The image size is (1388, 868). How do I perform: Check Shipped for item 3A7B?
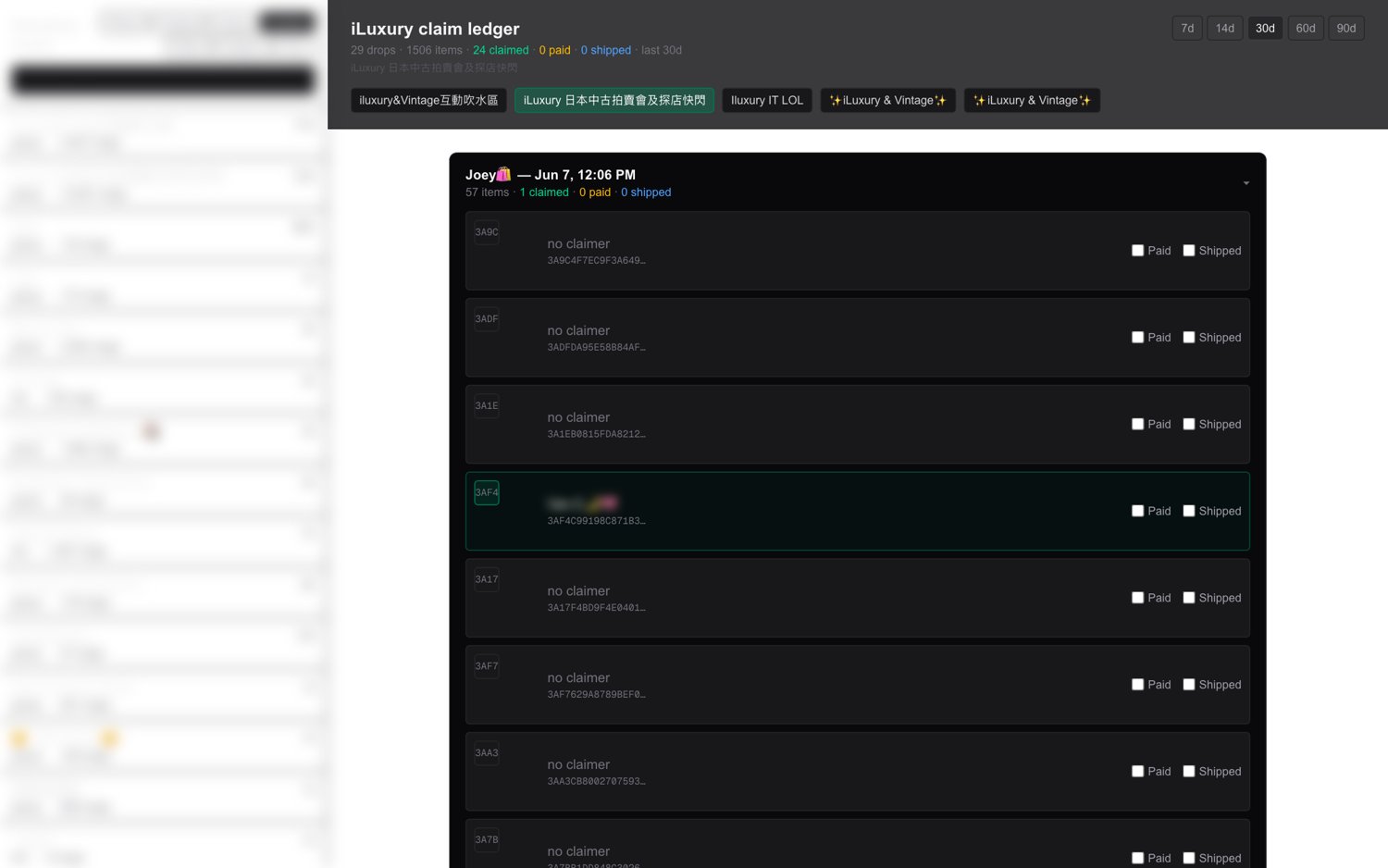[1189, 858]
